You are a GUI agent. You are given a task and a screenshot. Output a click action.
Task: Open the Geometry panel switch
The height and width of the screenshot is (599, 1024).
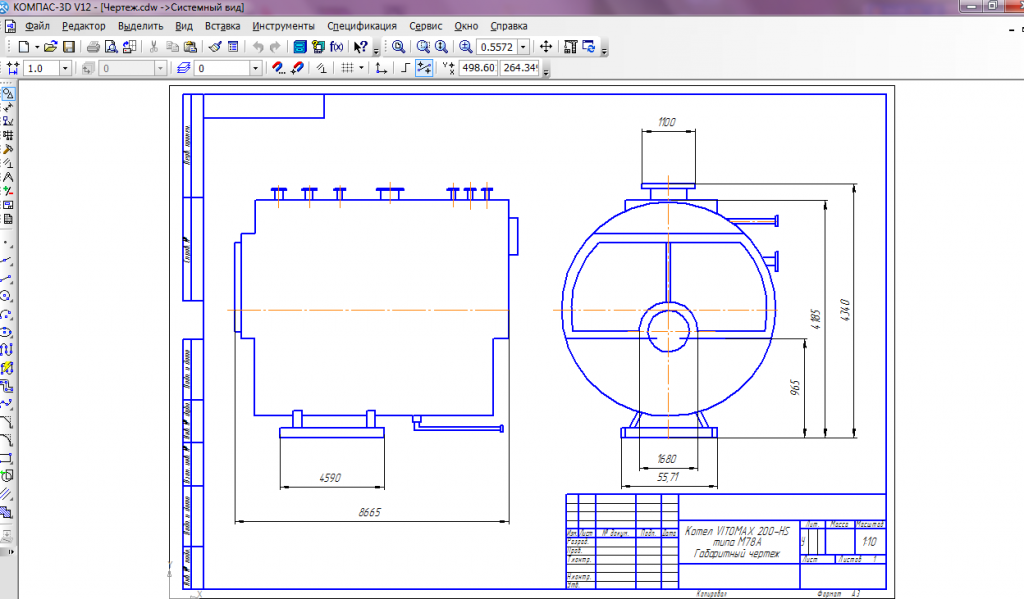point(8,94)
